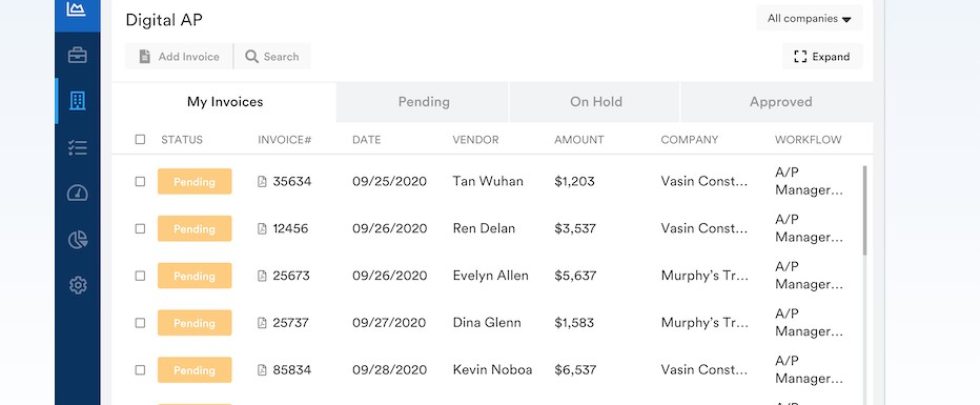Screen dimensions: 980x405
Task: Sort the table by the Amount column header
Action: click(579, 140)
